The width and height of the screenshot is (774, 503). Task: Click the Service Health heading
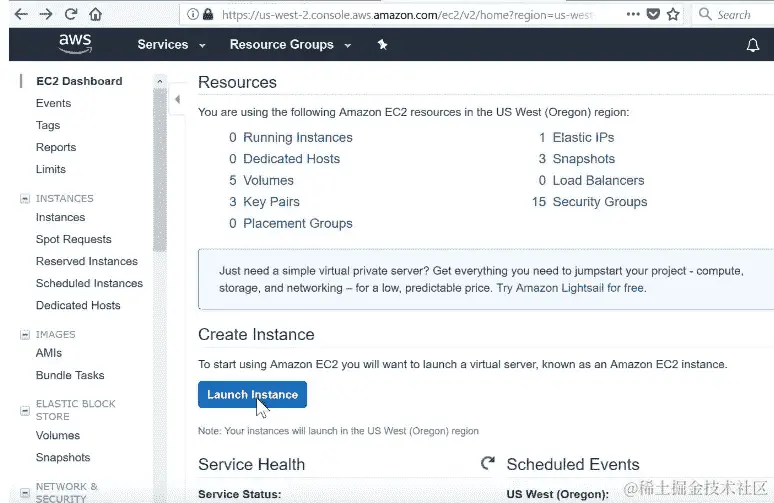pyautogui.click(x=252, y=464)
